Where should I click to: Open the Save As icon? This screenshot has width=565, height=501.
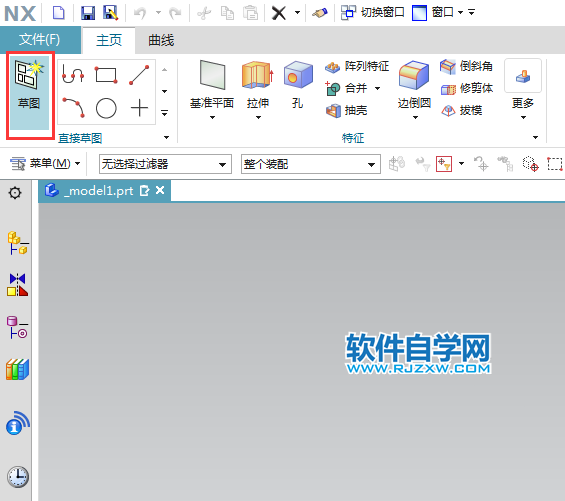tap(111, 13)
